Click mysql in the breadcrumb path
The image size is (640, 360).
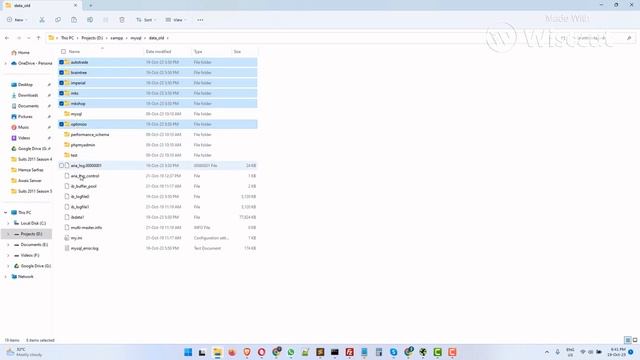tap(136, 38)
